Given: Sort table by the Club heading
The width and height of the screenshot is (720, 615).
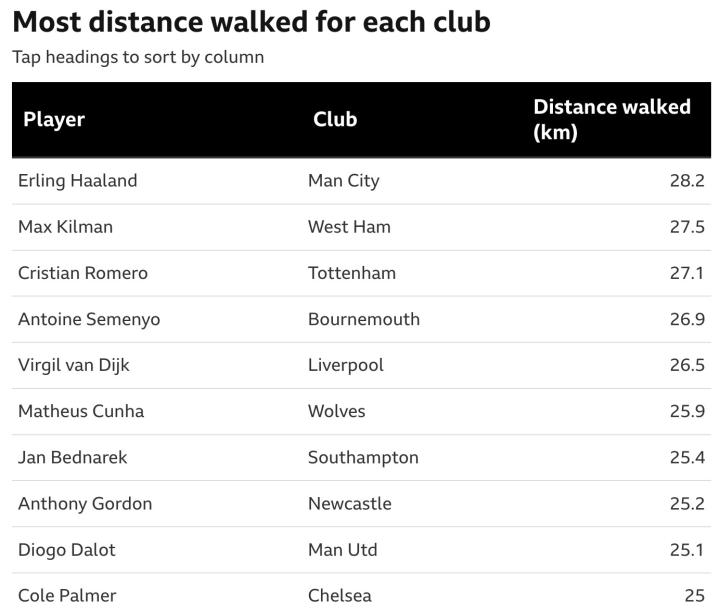Looking at the screenshot, I should [x=335, y=120].
